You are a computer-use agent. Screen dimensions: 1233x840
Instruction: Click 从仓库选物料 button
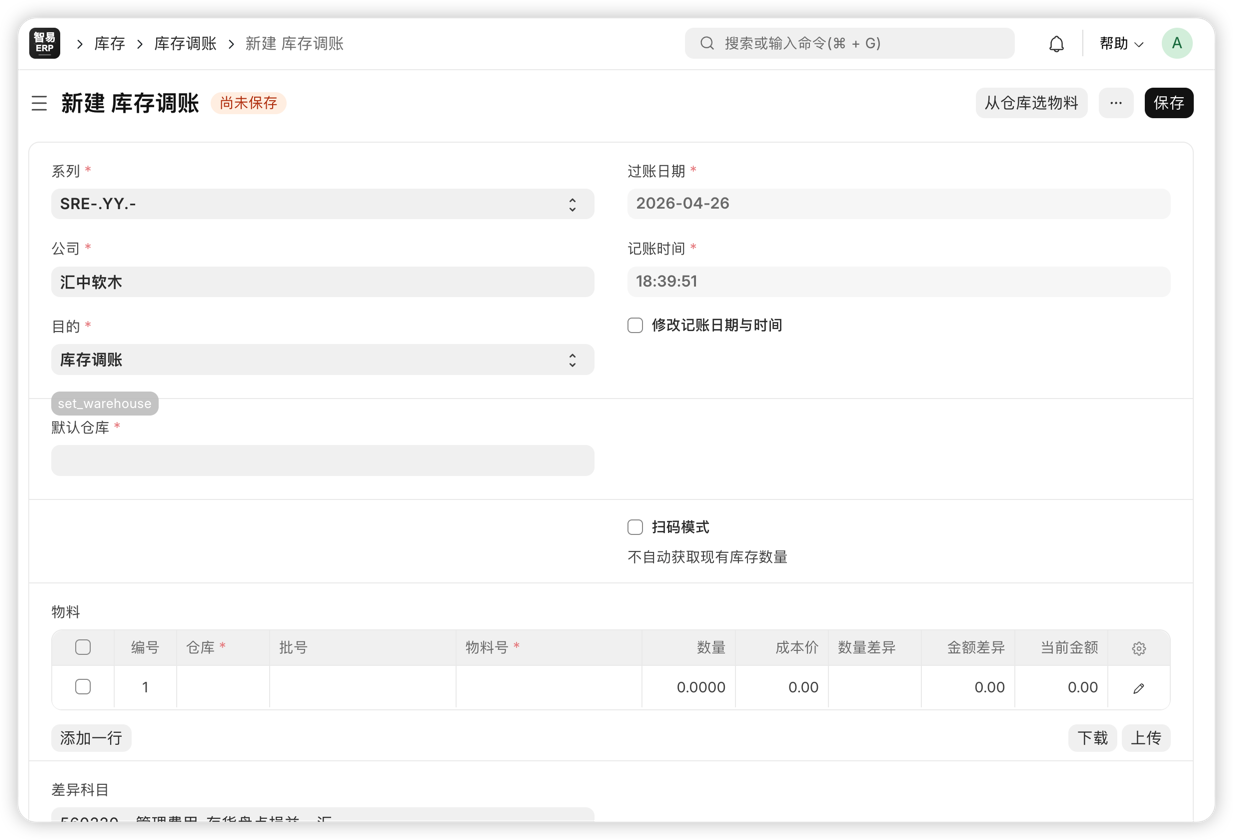point(1031,103)
